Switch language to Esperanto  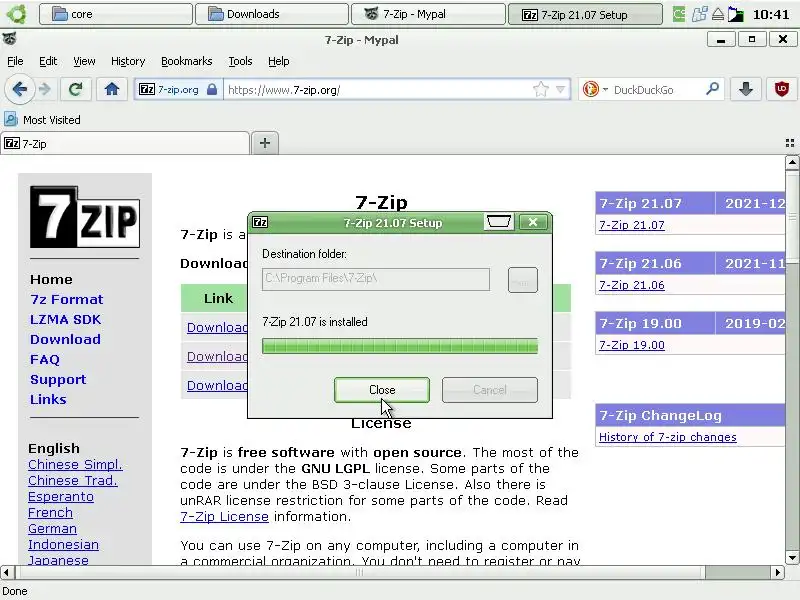coord(61,497)
